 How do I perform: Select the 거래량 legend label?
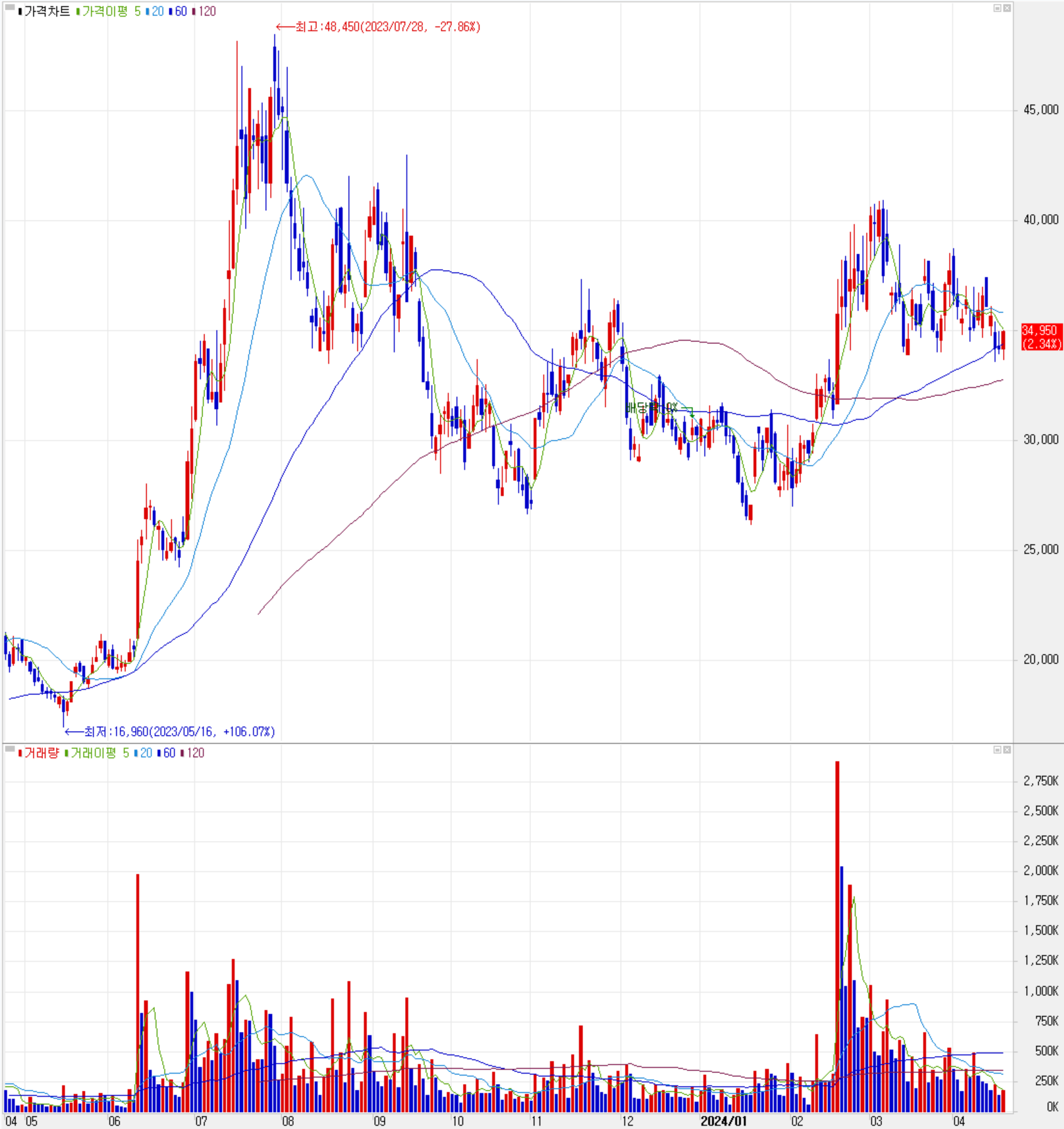39,753
